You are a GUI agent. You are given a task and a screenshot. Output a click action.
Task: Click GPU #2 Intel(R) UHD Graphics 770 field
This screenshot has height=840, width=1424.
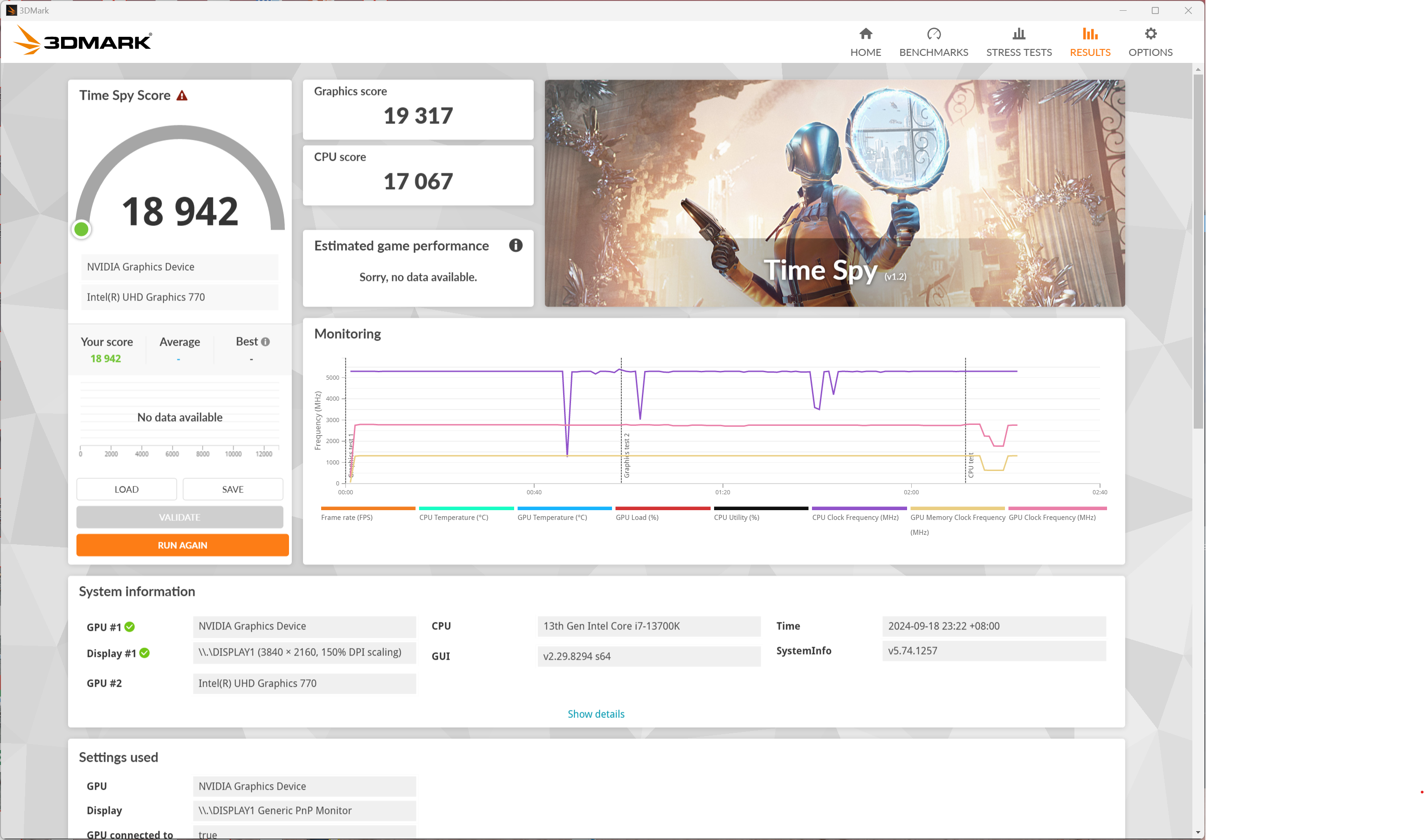click(x=304, y=684)
